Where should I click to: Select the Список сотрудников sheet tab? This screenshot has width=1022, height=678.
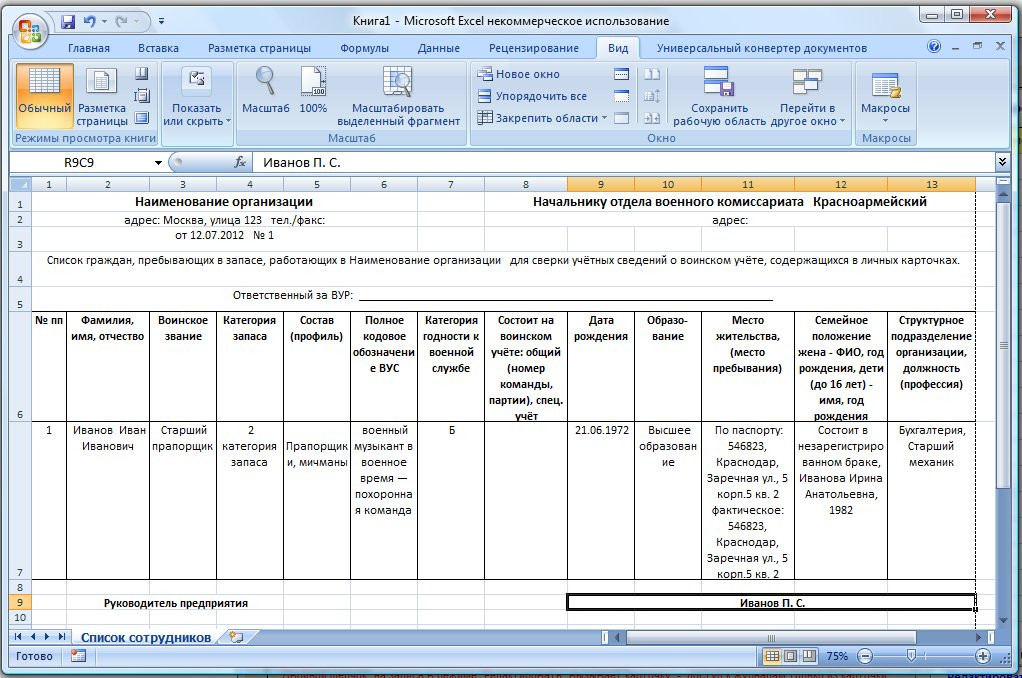tap(146, 637)
